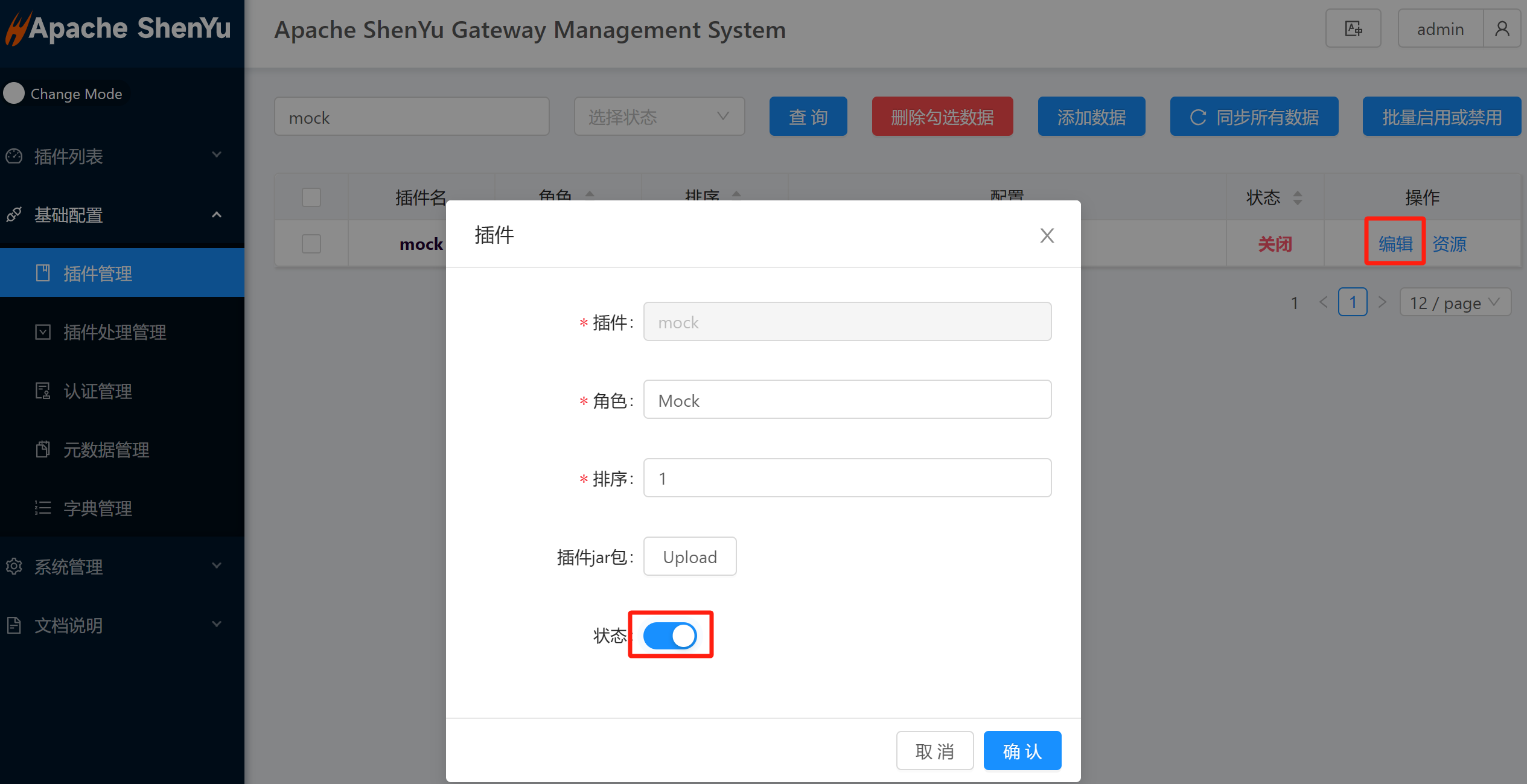
Task: Open 认证管理 menu item
Action: point(122,390)
